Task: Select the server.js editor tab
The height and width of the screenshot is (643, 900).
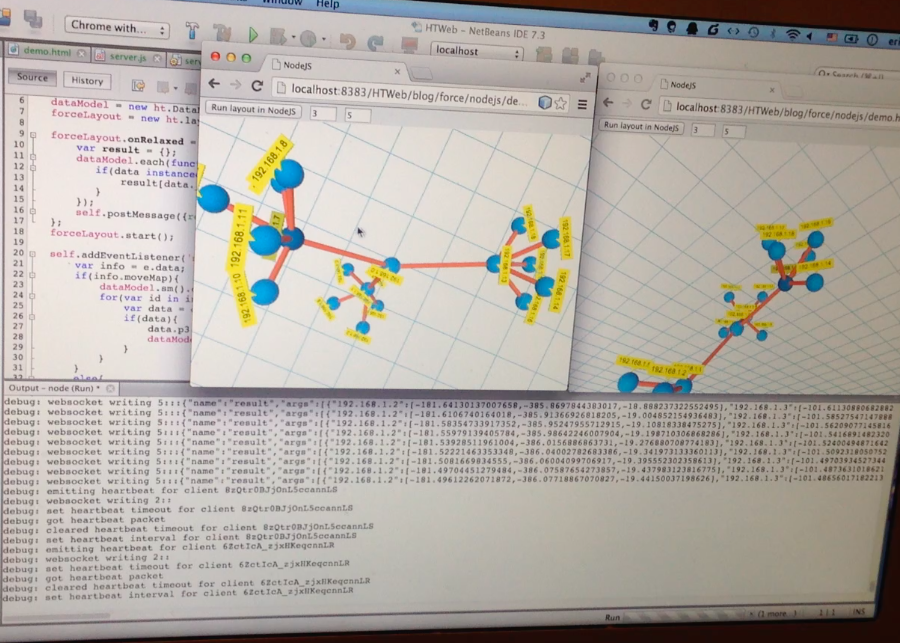Action: [126, 57]
